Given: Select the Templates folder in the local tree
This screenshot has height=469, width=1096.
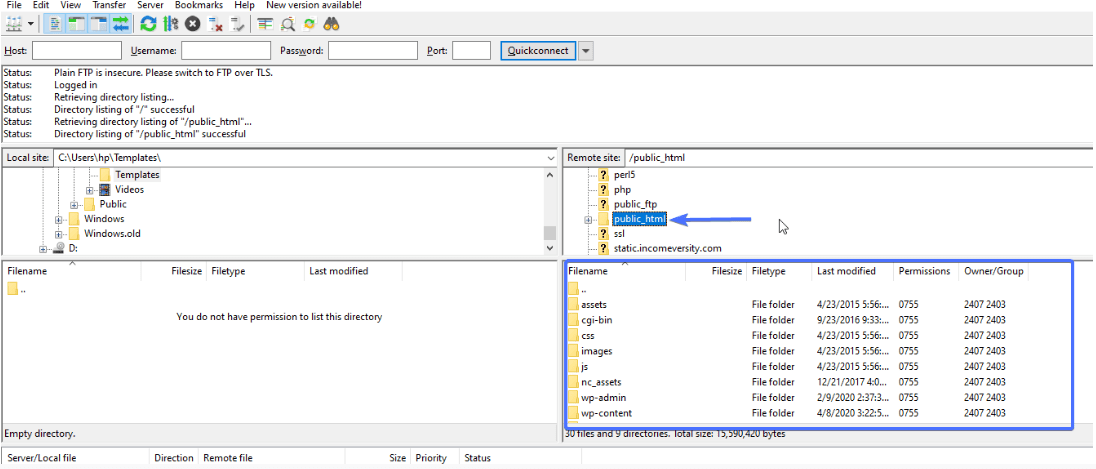Looking at the screenshot, I should click(137, 175).
